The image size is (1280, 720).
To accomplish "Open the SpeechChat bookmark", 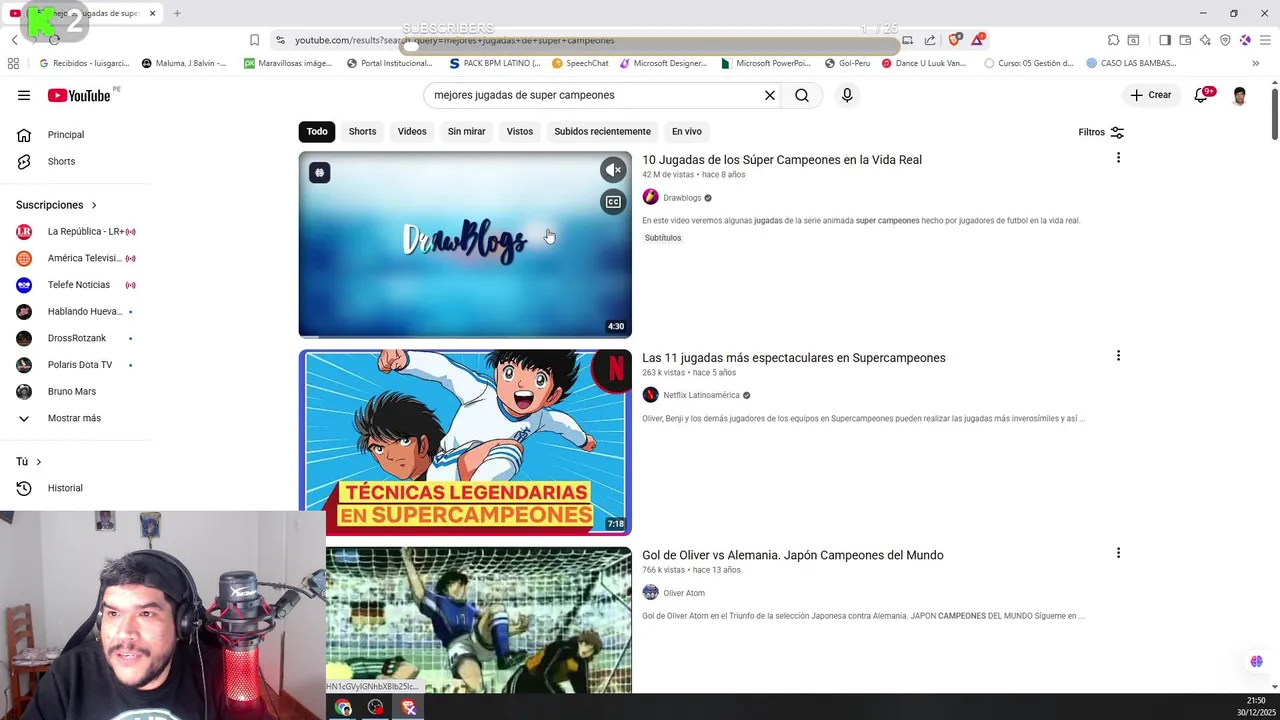I will [x=579, y=63].
